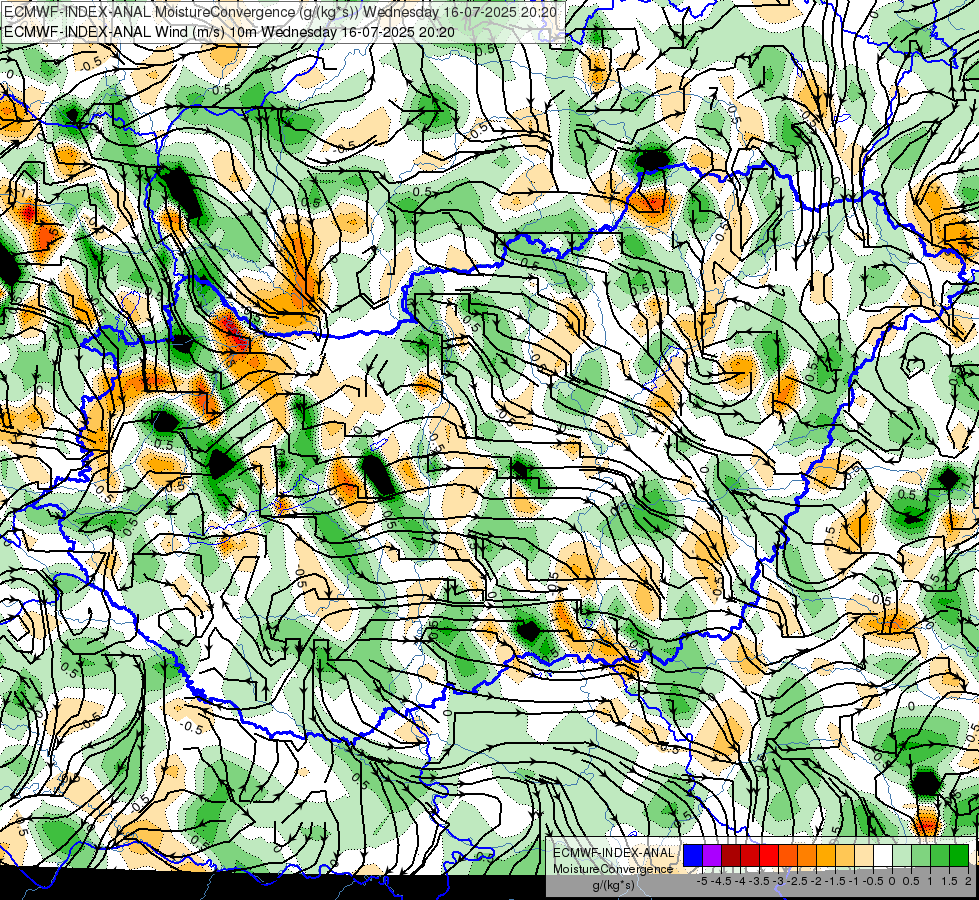The image size is (979, 900).
Task: Select the purple legend swatch
Action: coord(712,855)
